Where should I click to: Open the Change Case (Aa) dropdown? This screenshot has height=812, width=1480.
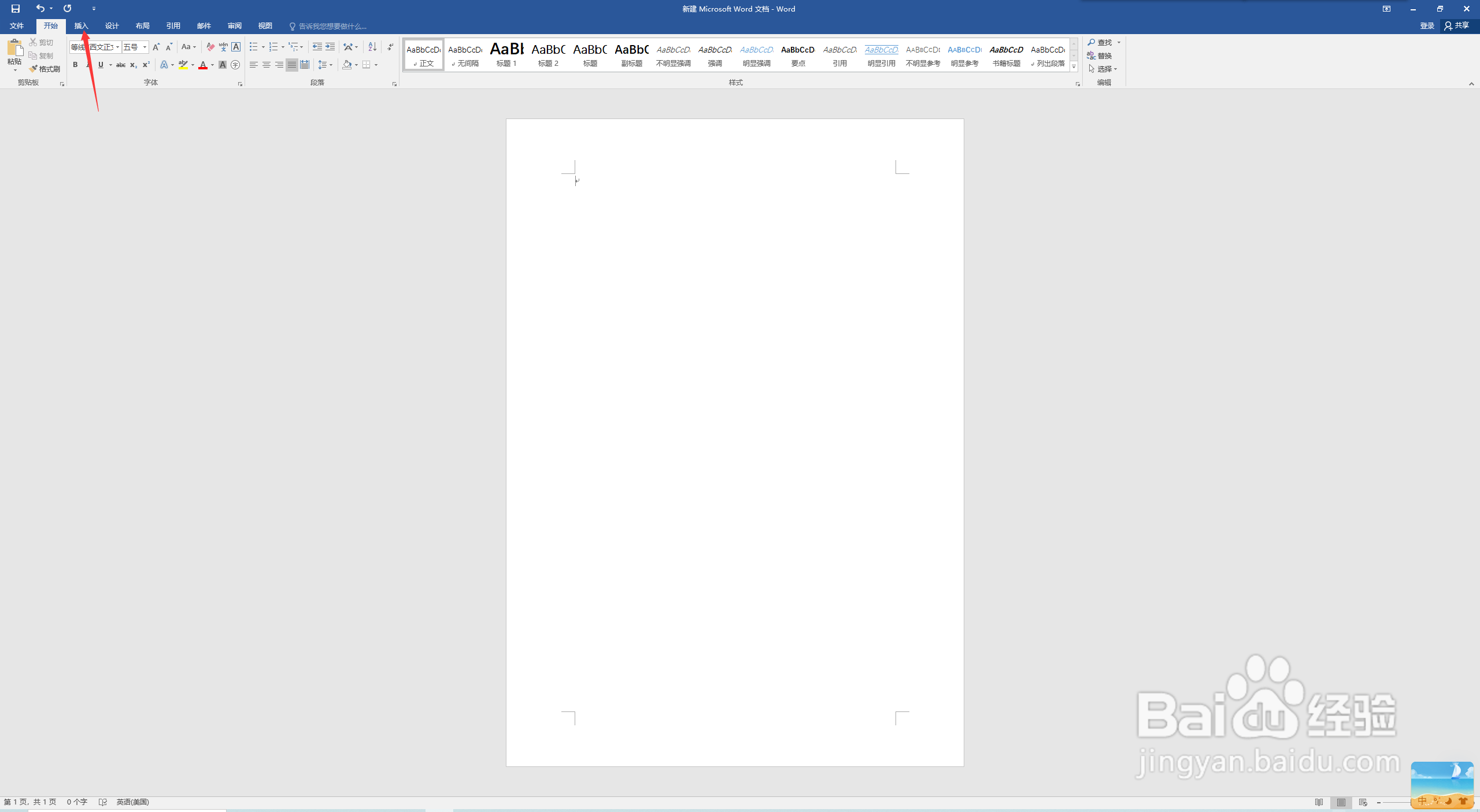[189, 47]
